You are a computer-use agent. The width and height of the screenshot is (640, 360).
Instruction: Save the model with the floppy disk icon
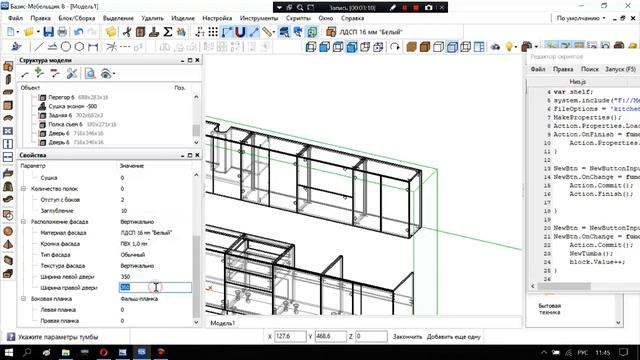point(48,32)
